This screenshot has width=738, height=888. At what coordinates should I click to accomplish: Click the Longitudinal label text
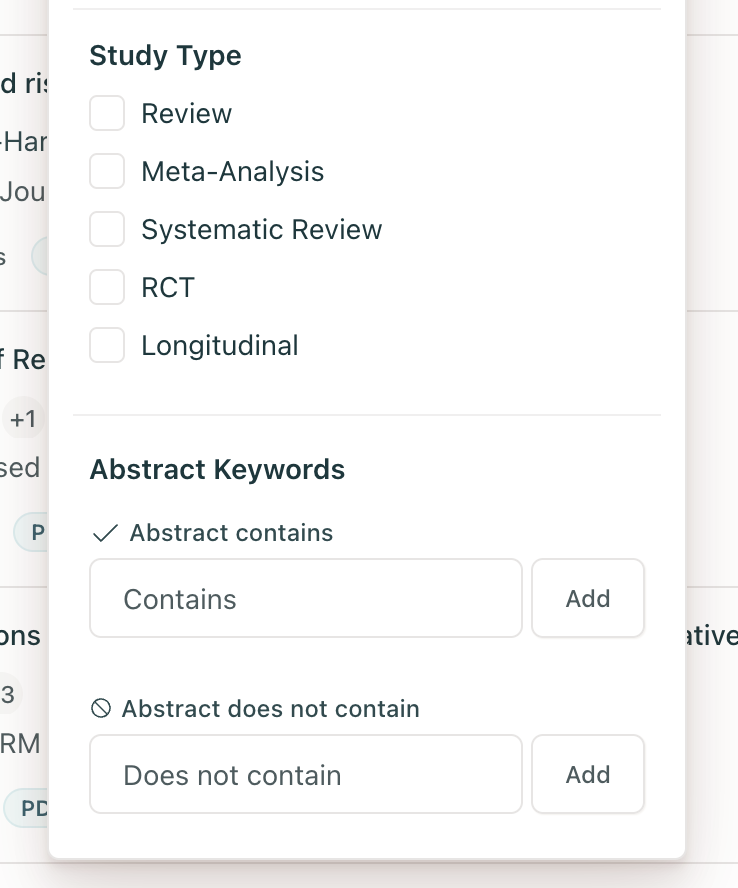220,345
